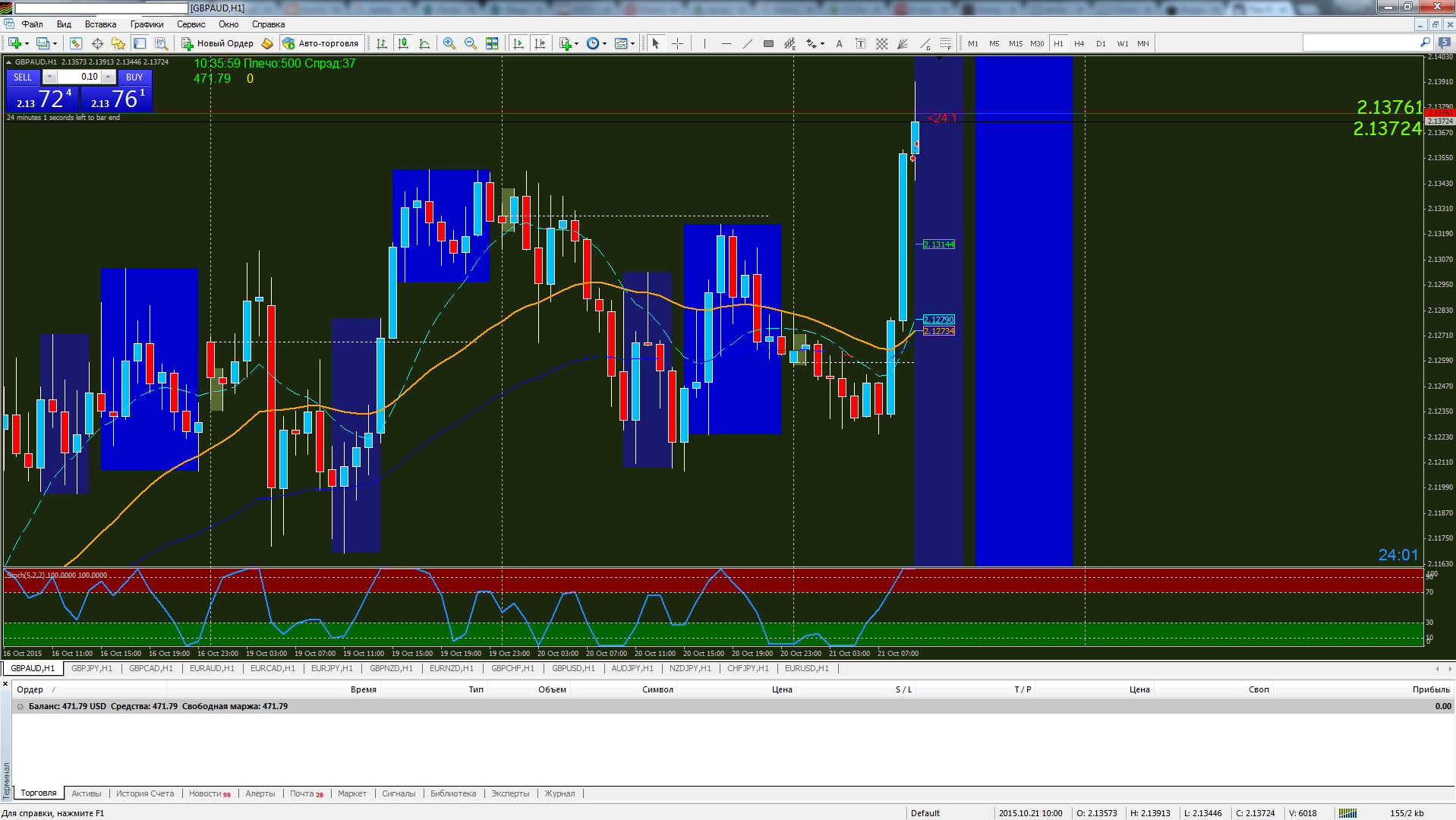The height and width of the screenshot is (820, 1456).
Task: Launch MetaEditor with the book icon
Action: pos(267,43)
